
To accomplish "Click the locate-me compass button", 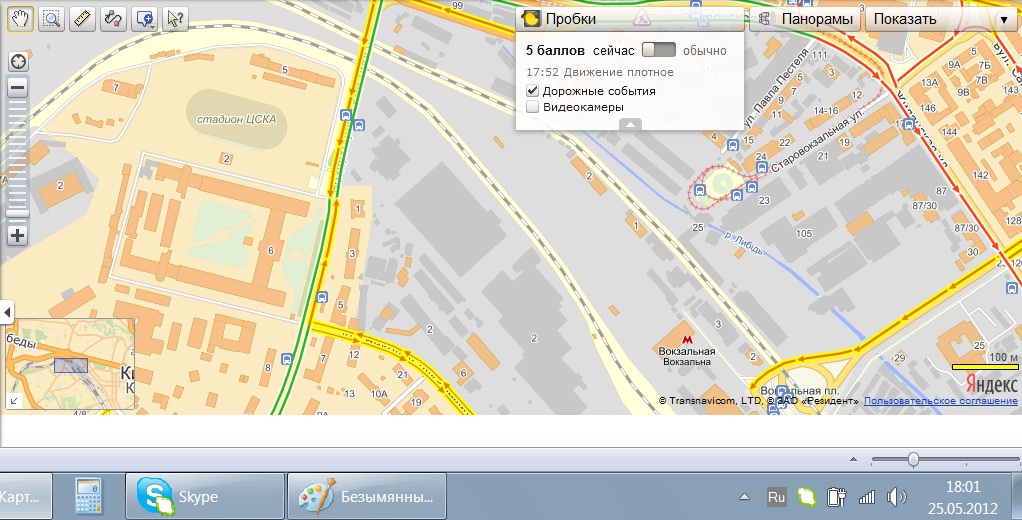I will [18, 62].
